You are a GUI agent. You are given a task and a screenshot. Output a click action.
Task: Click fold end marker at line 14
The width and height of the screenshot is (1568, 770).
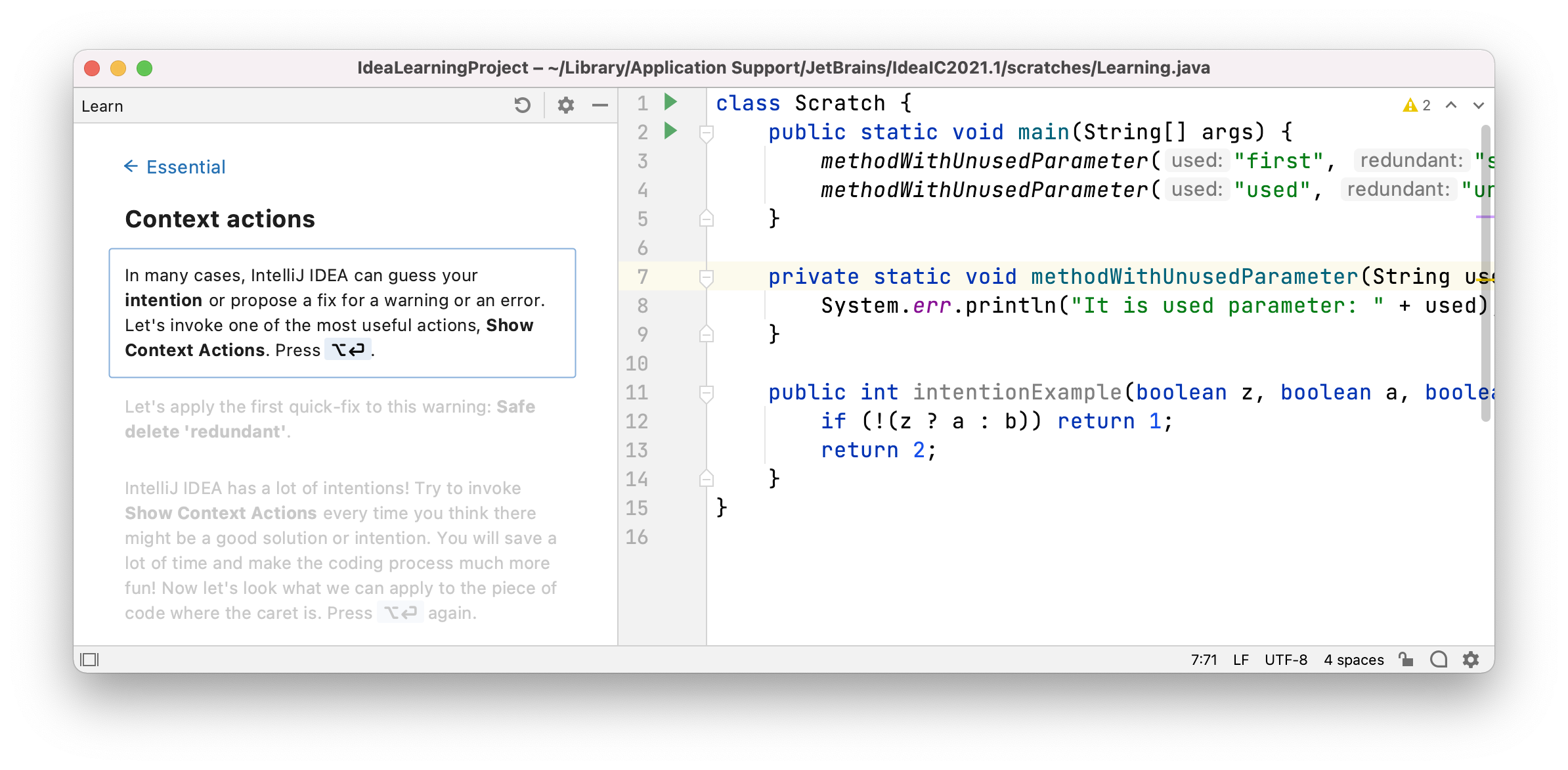coord(707,478)
